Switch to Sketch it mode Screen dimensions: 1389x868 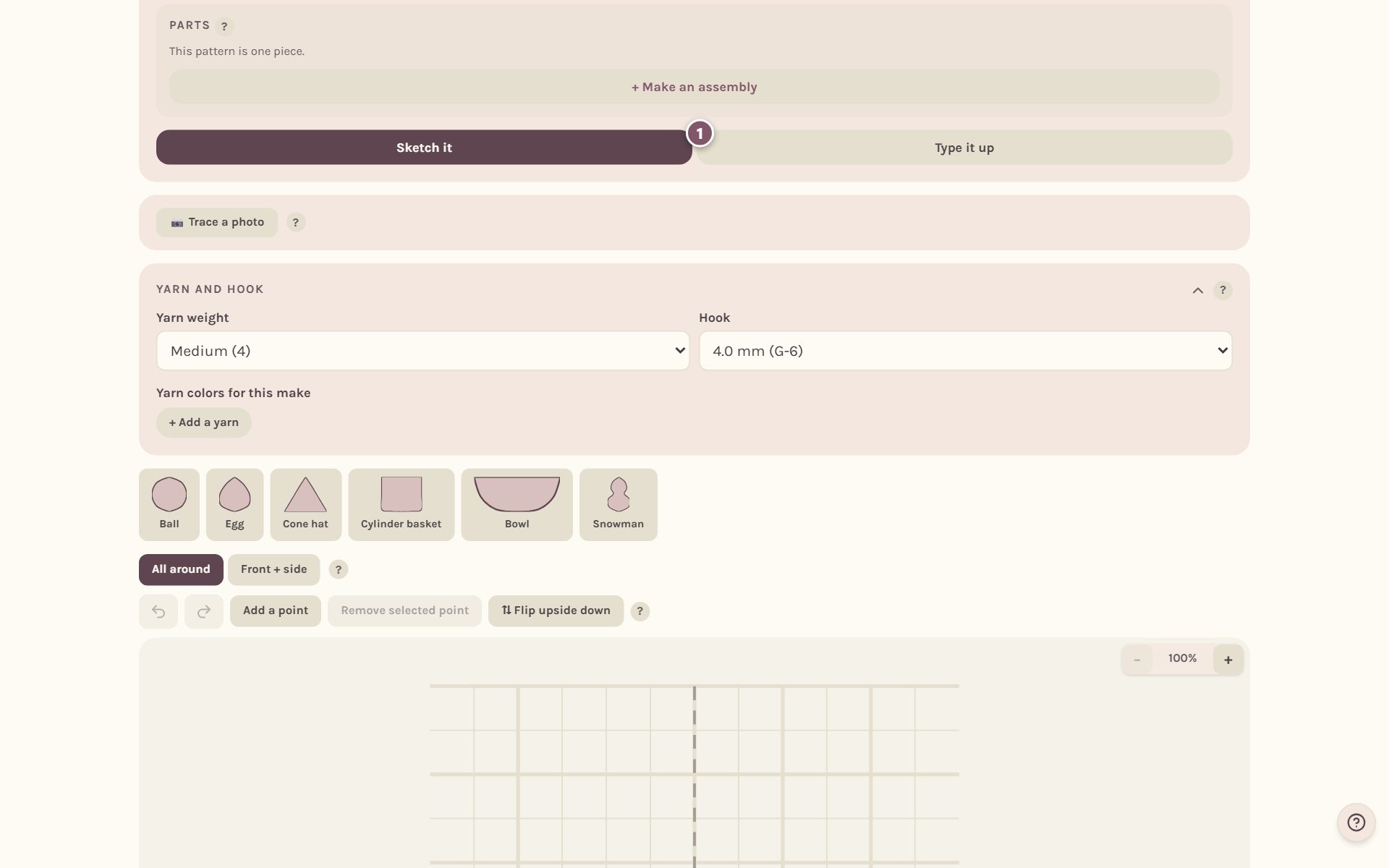[x=424, y=148]
